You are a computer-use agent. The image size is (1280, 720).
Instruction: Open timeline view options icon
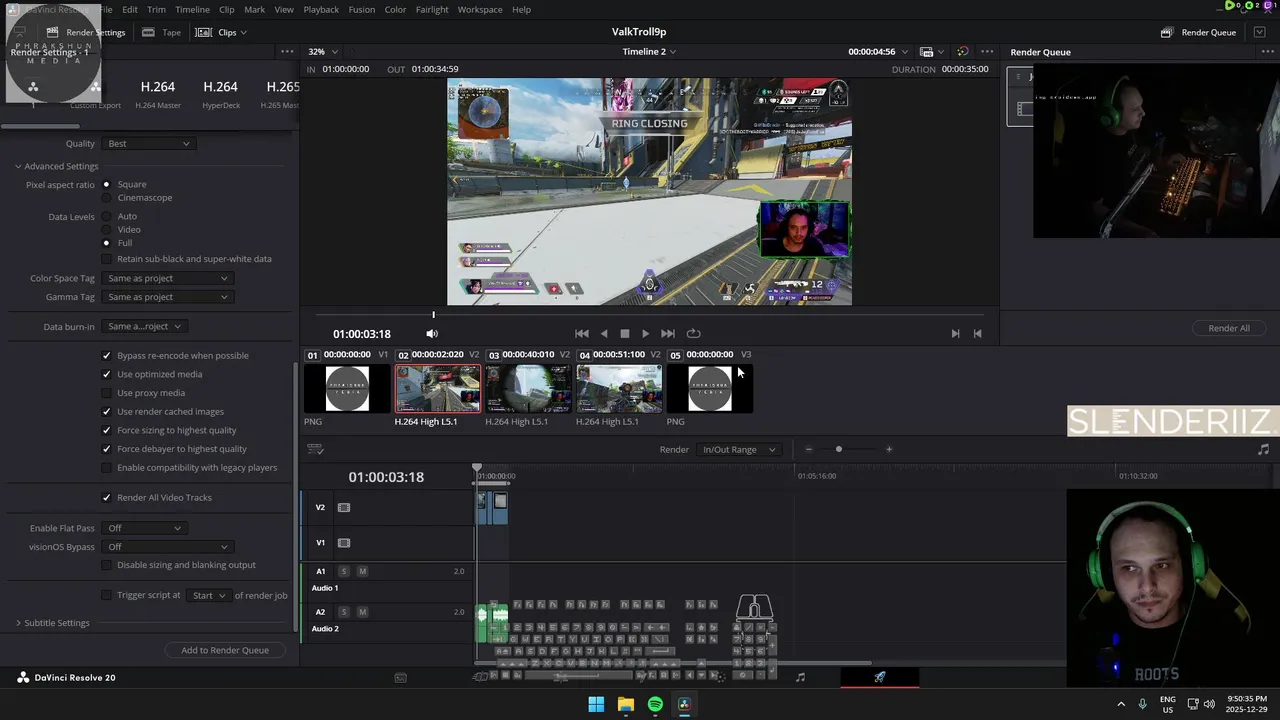coord(315,450)
